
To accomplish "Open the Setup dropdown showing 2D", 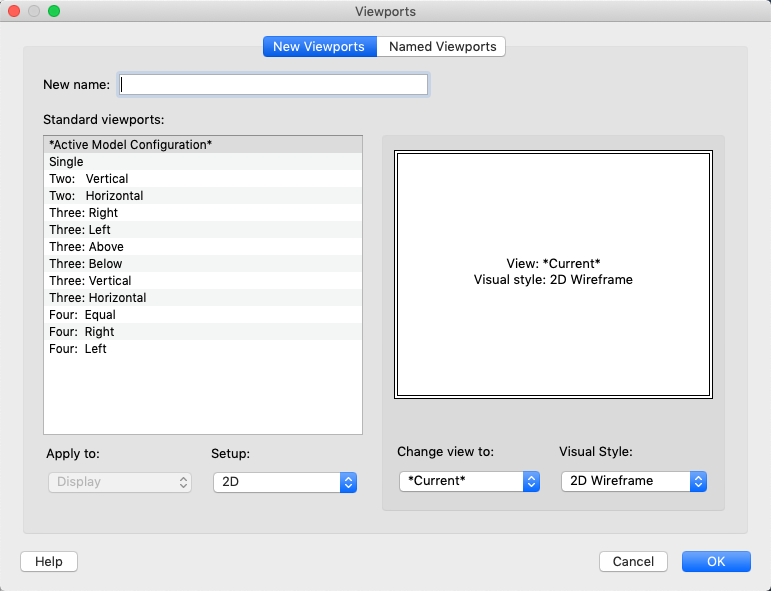I will pos(285,482).
